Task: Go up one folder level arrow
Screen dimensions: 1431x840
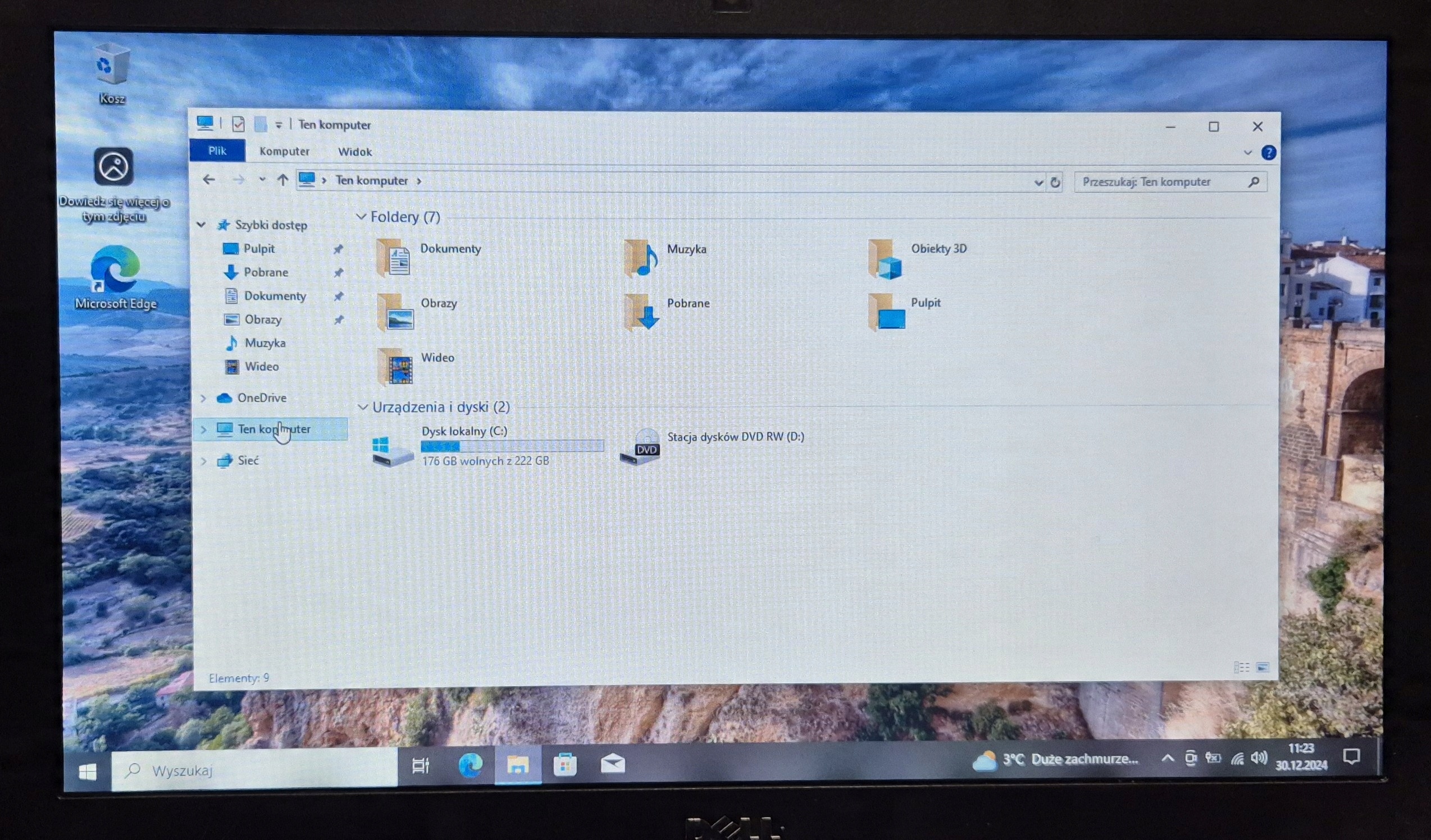Action: [282, 180]
